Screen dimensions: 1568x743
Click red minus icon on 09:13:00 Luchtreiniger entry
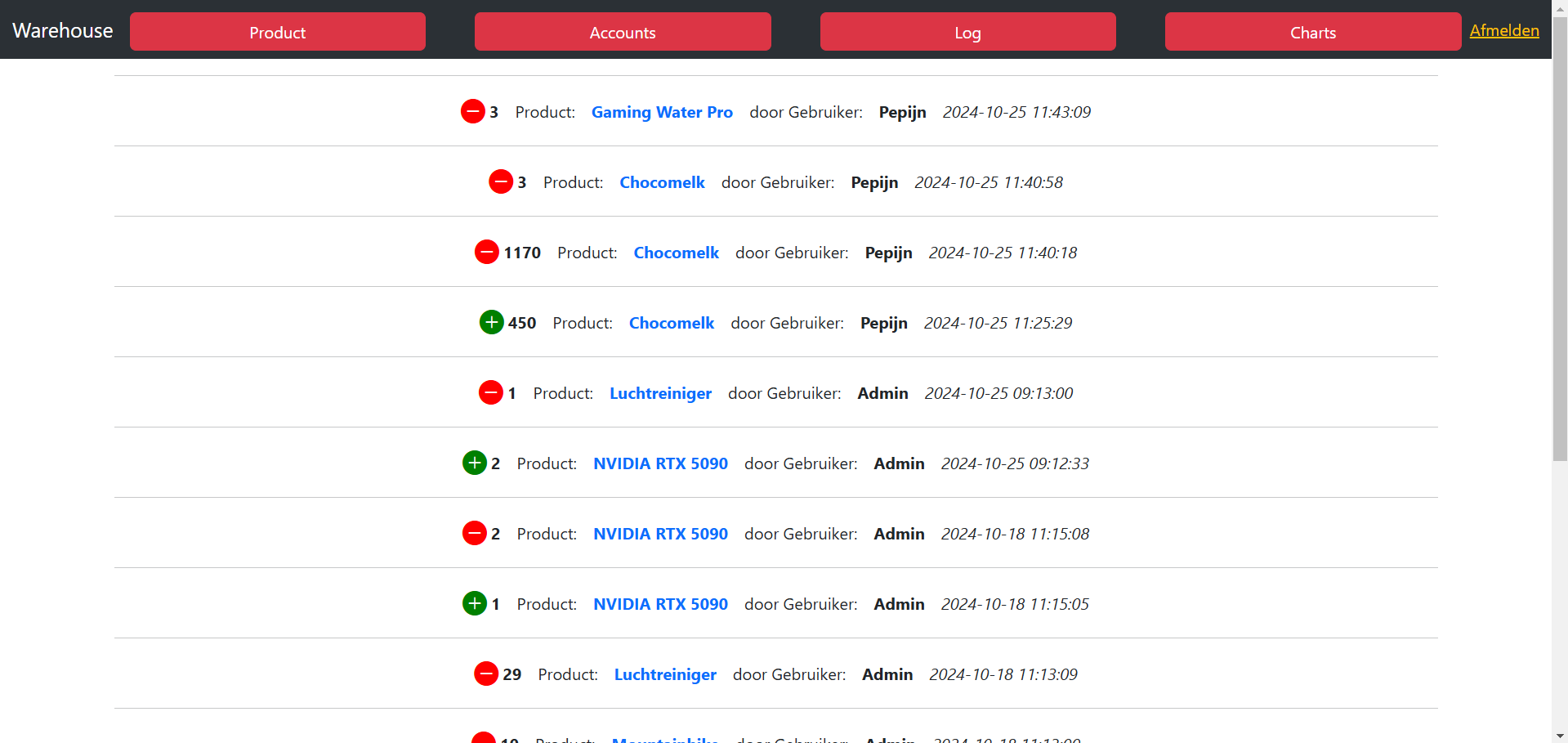tap(490, 392)
